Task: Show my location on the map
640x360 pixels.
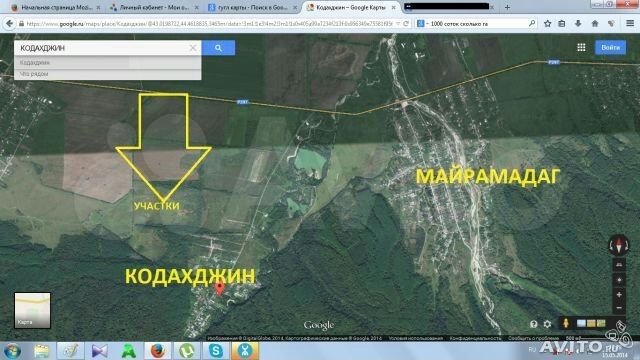Action: pyautogui.click(x=619, y=280)
